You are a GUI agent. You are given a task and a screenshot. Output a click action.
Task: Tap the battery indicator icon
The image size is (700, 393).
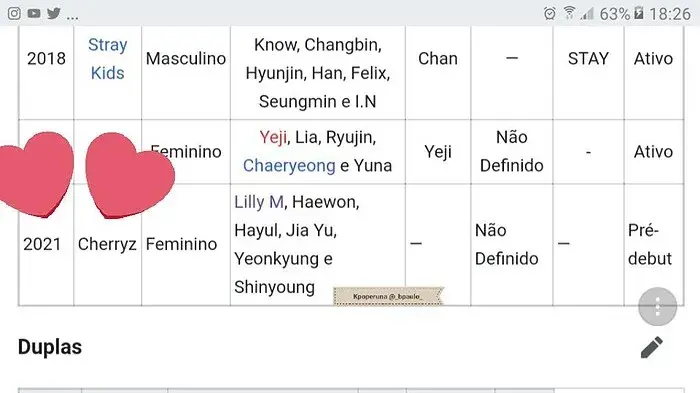pos(639,13)
